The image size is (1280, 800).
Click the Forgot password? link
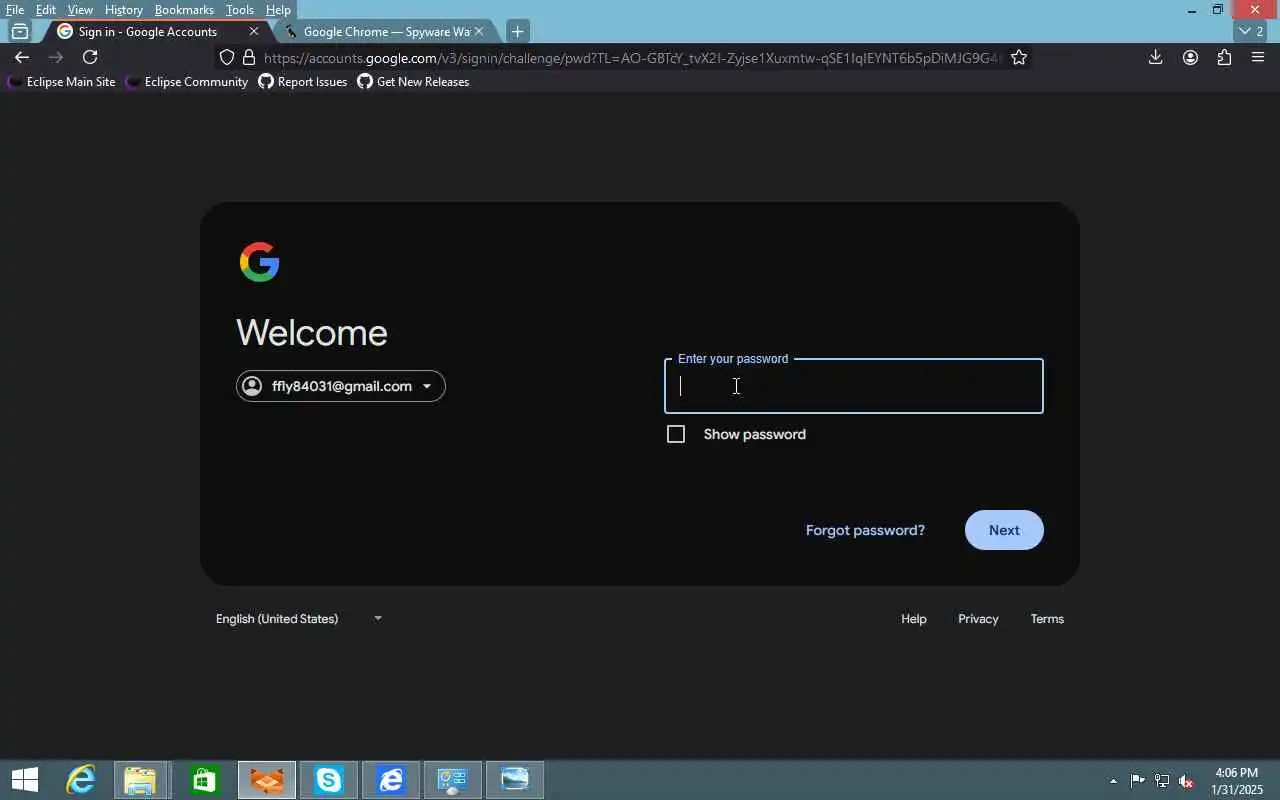tap(865, 530)
